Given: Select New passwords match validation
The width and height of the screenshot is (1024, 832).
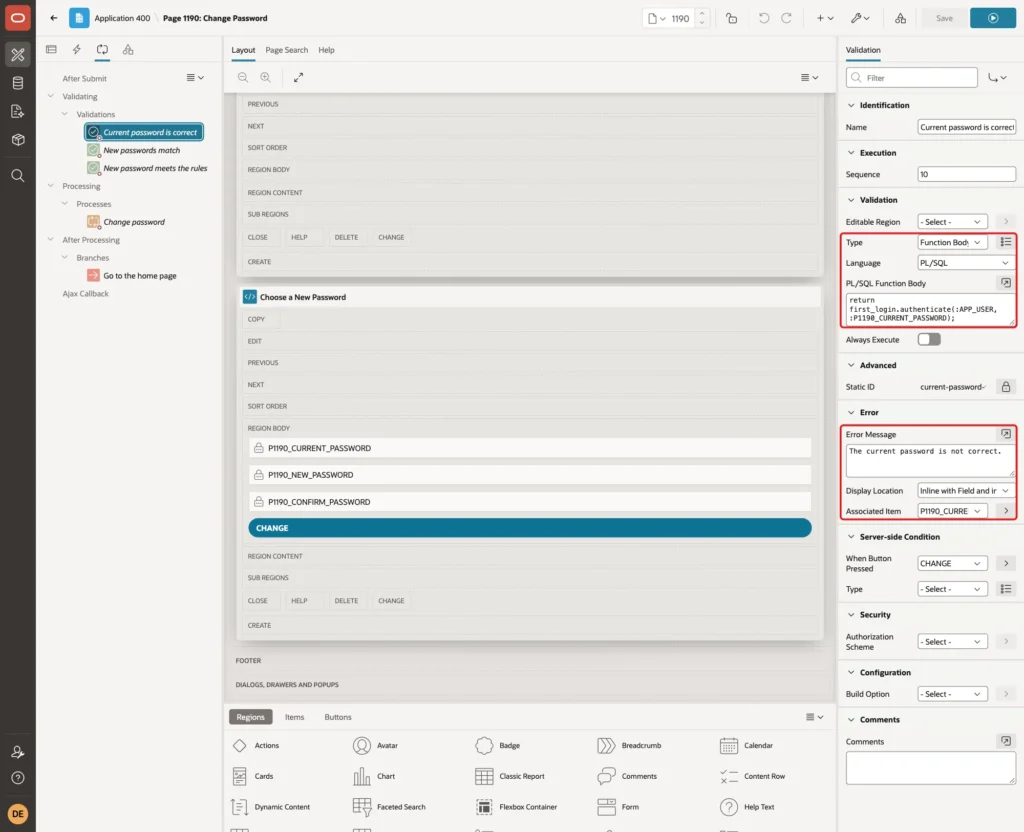Looking at the screenshot, I should 142,150.
